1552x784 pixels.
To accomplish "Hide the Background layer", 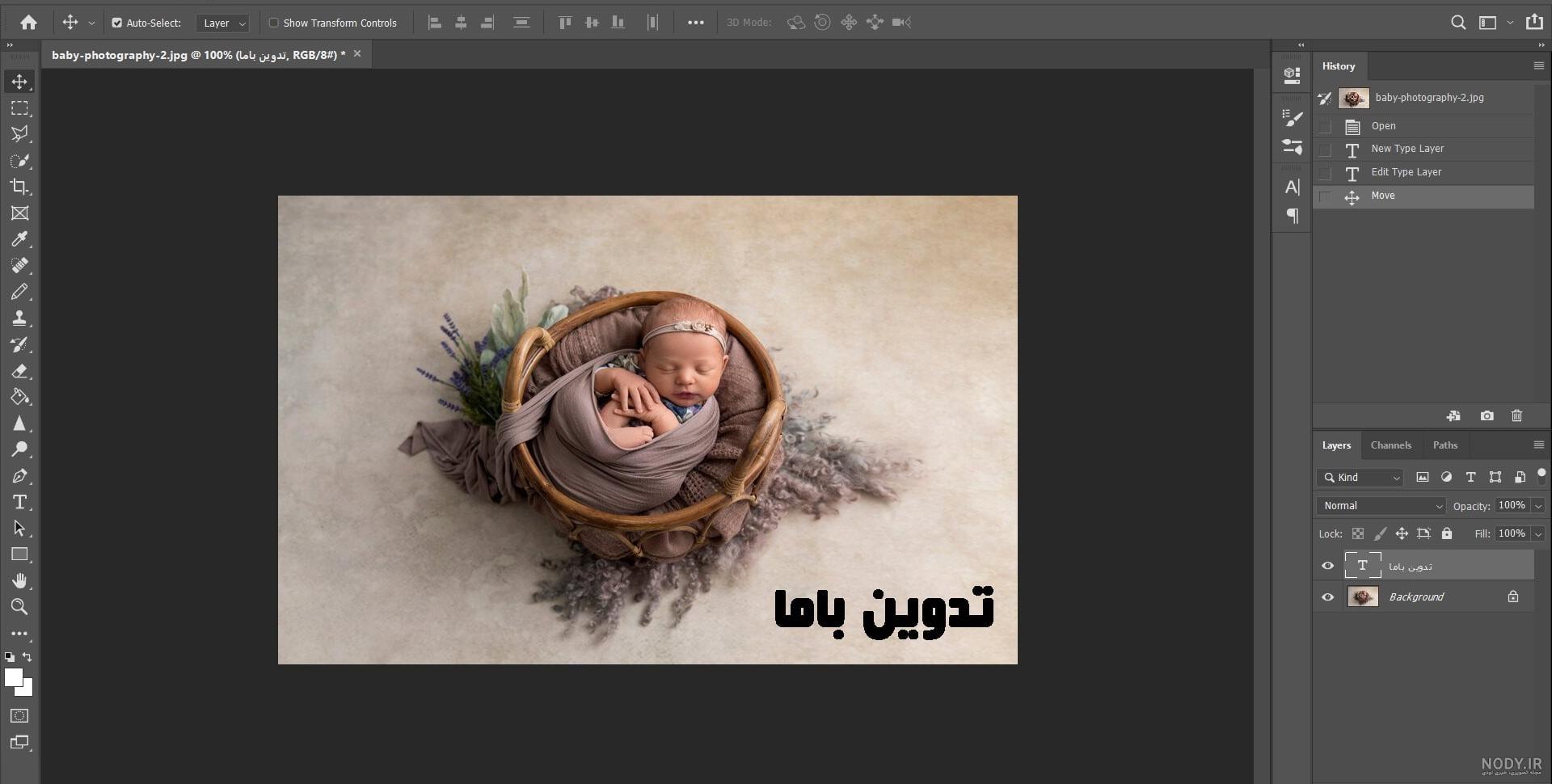I will (x=1327, y=597).
